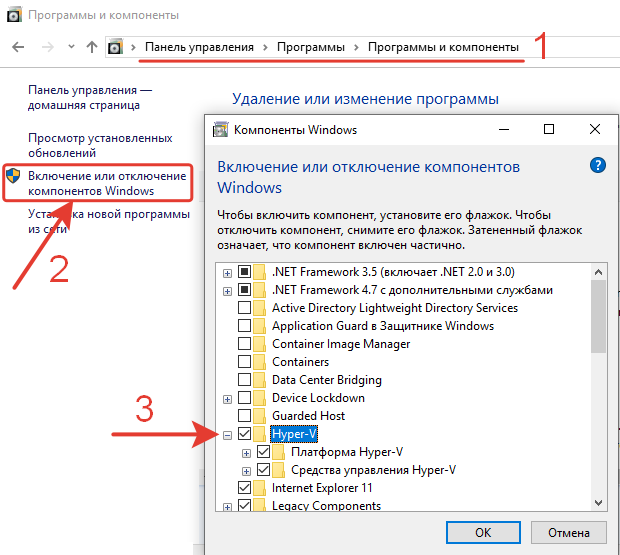Open the recent locations dropdown chevron

(71, 47)
